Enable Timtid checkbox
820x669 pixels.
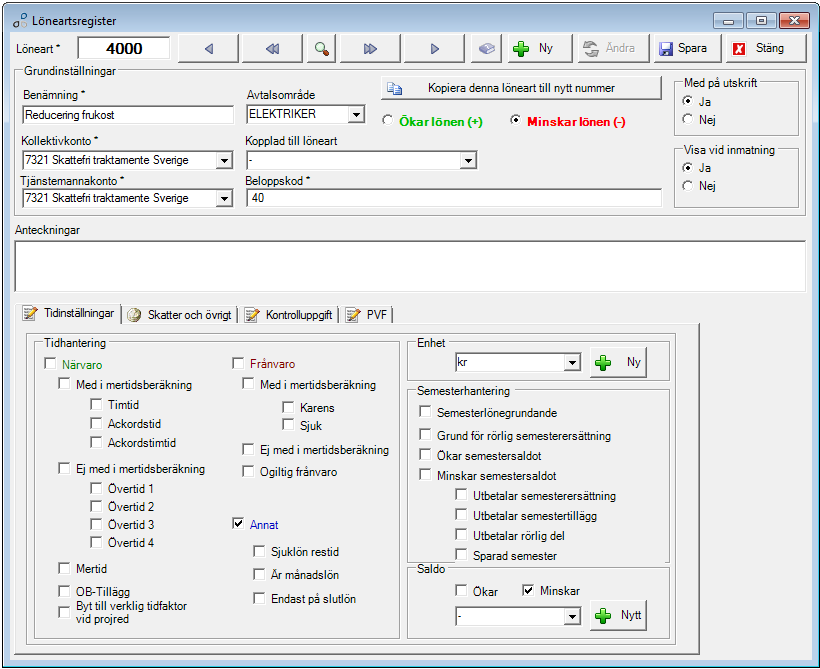click(96, 404)
